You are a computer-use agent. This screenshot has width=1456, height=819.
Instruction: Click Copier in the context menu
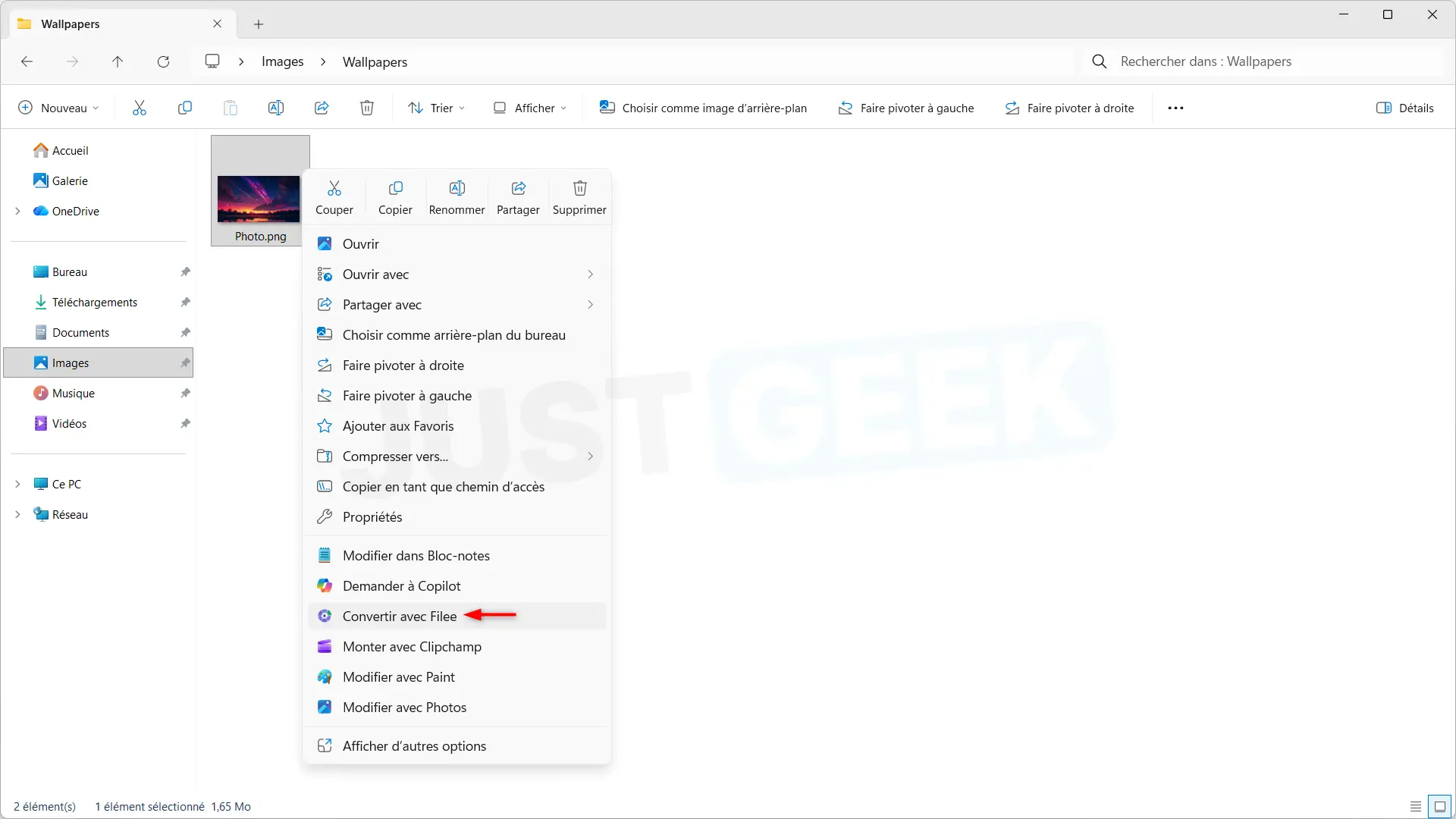pos(396,198)
